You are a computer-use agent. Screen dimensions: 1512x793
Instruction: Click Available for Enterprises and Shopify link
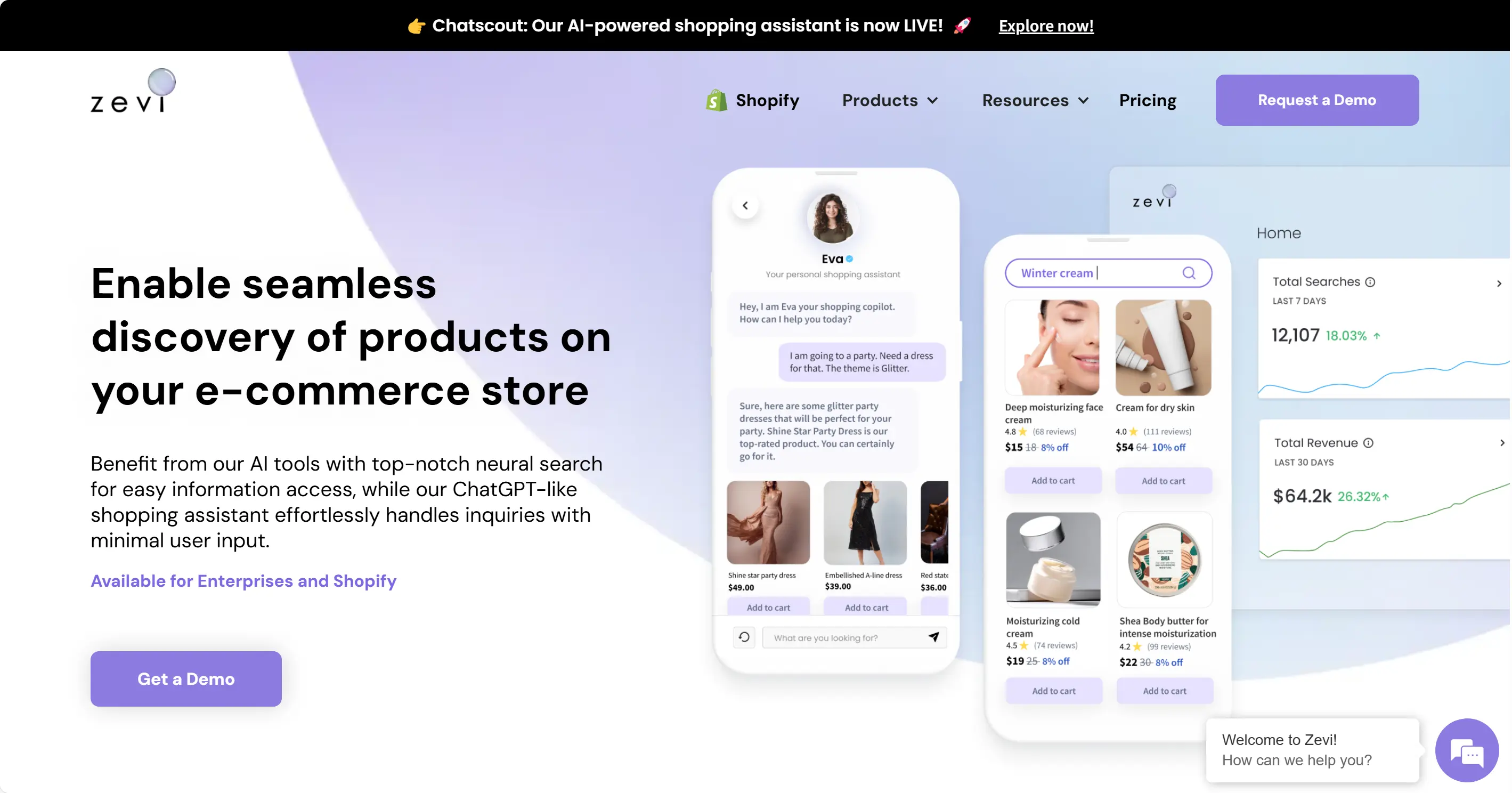click(244, 580)
